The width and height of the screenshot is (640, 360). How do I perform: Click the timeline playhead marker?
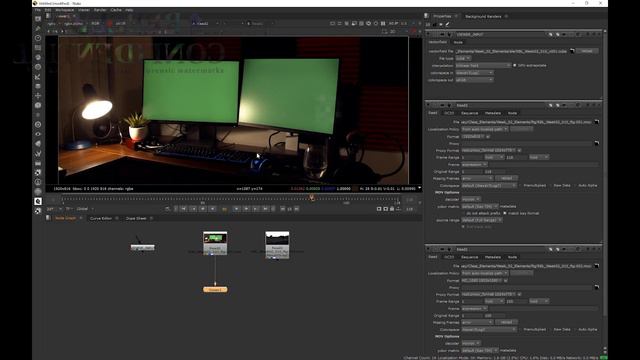tap(312, 198)
